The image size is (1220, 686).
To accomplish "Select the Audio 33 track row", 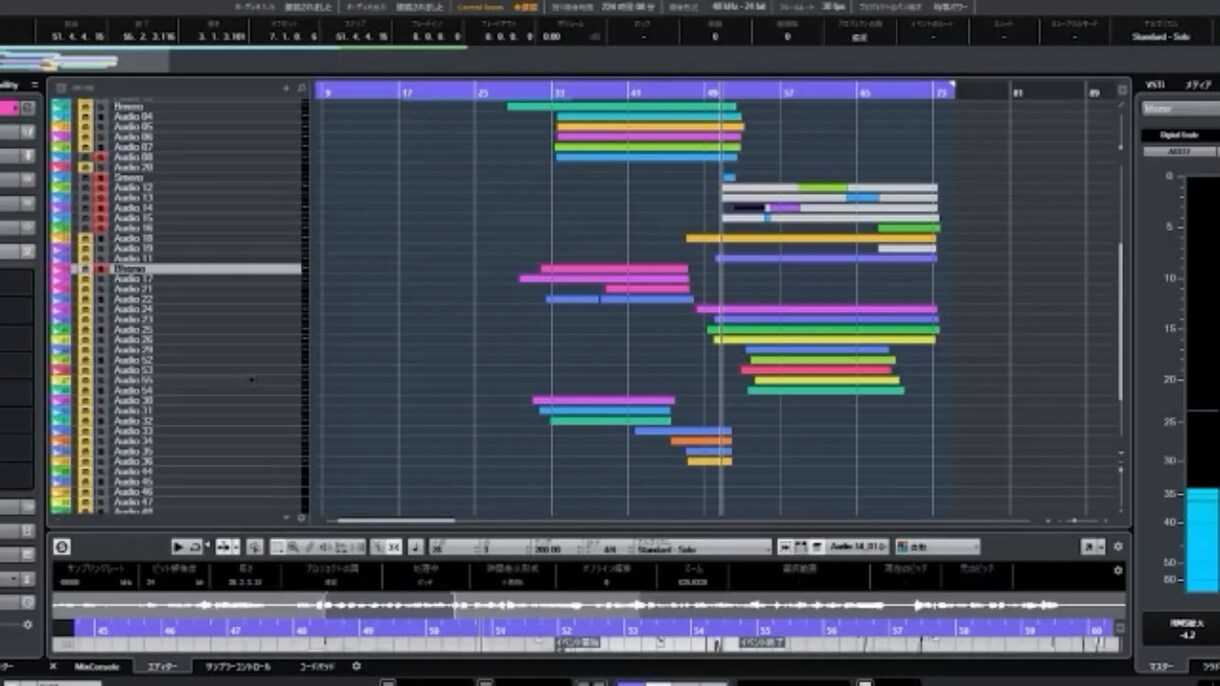I will (177, 431).
